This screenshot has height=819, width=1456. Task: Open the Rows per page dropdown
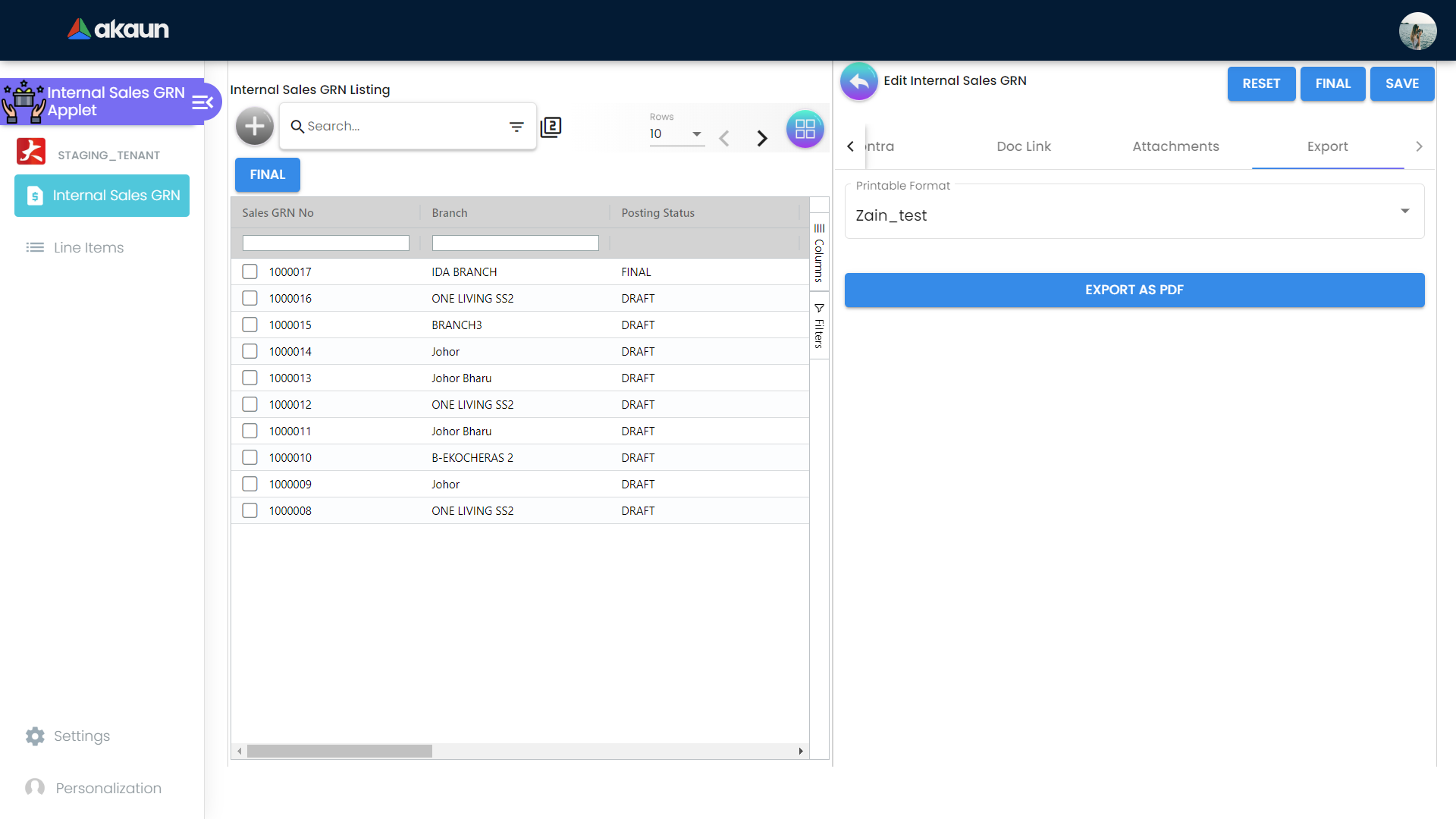tap(676, 134)
